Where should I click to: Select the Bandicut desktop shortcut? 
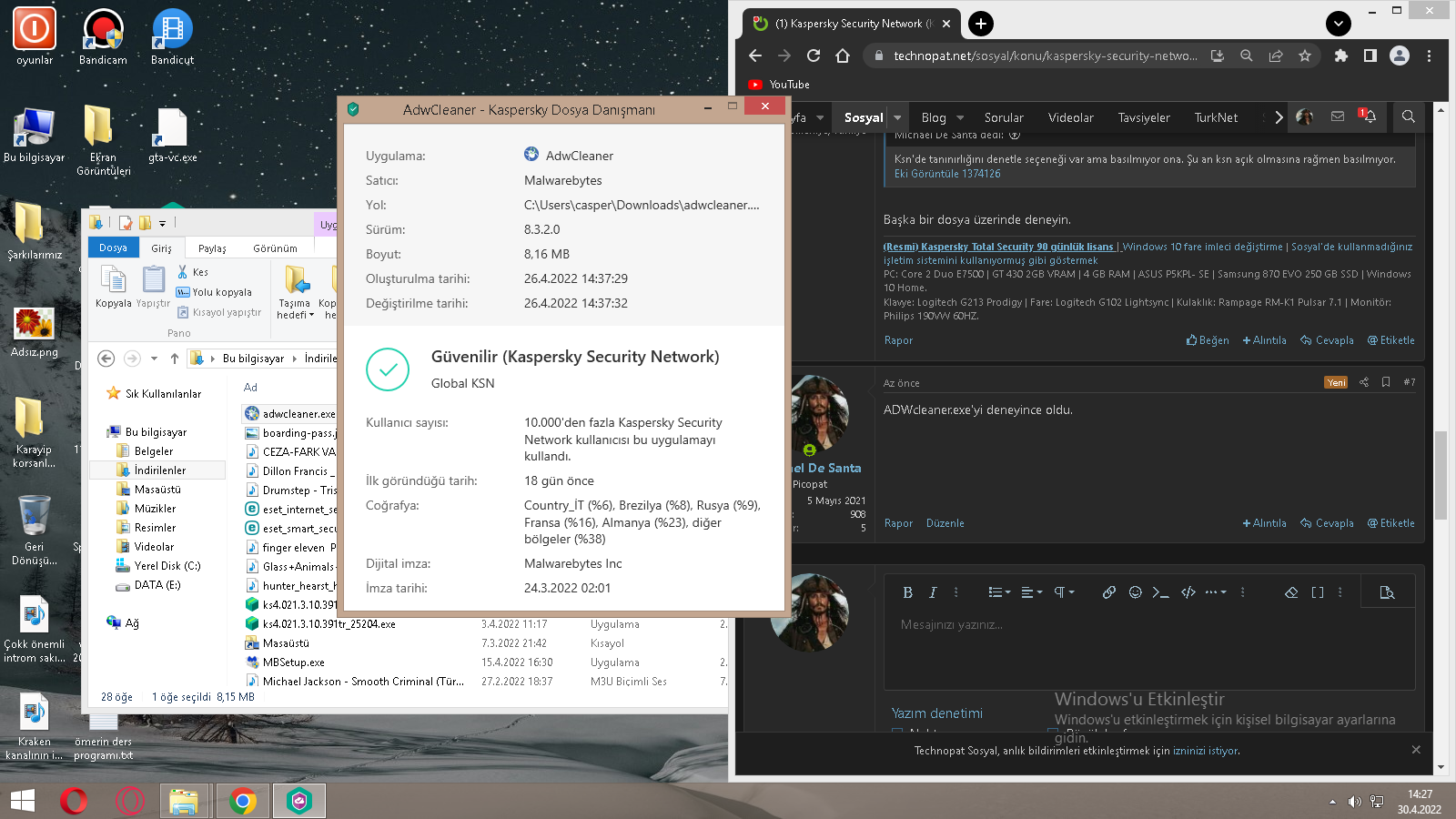click(172, 36)
